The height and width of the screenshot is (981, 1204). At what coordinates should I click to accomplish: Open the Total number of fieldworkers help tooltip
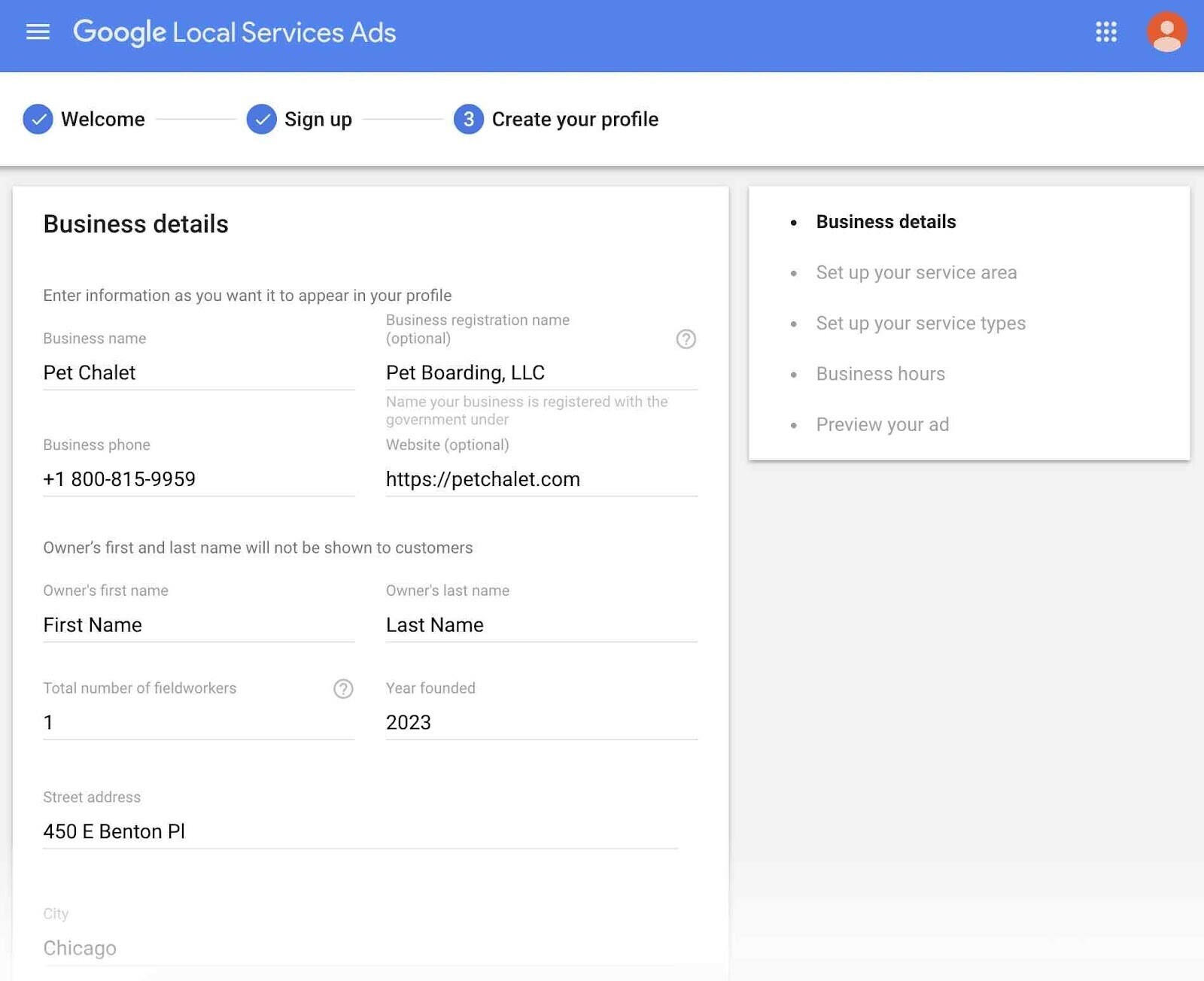pyautogui.click(x=342, y=688)
